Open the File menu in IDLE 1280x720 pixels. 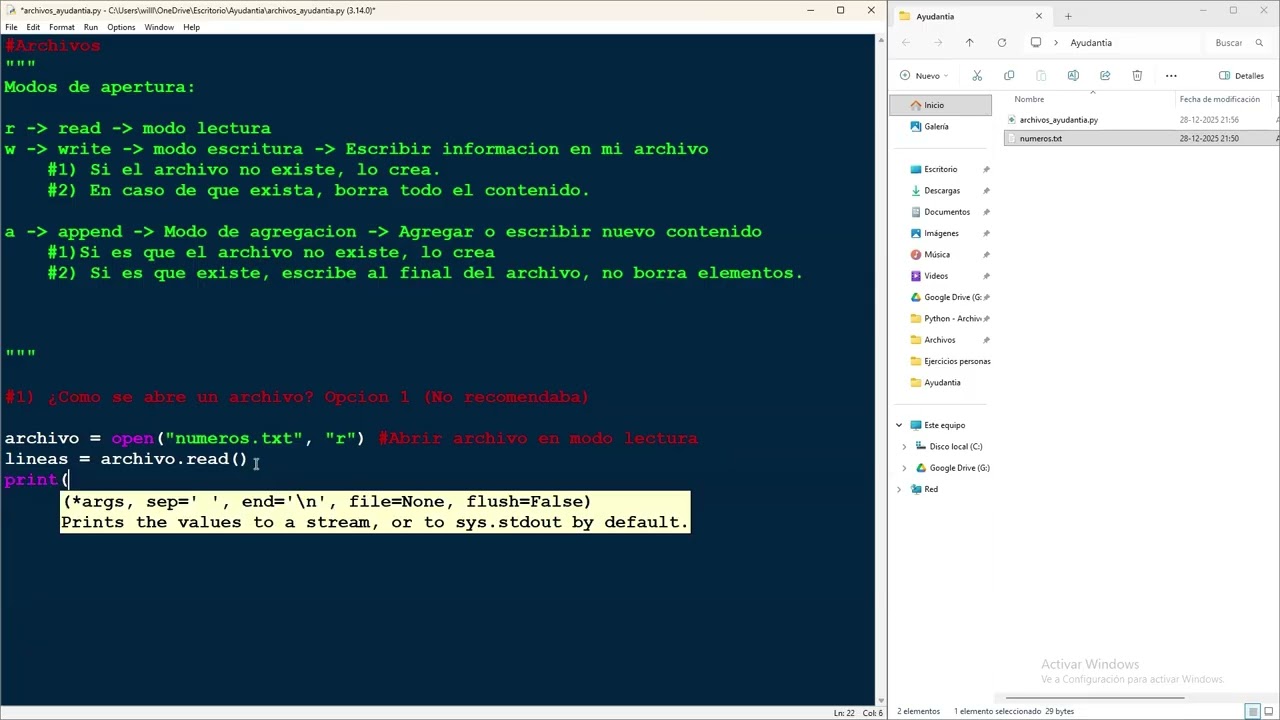[11, 27]
